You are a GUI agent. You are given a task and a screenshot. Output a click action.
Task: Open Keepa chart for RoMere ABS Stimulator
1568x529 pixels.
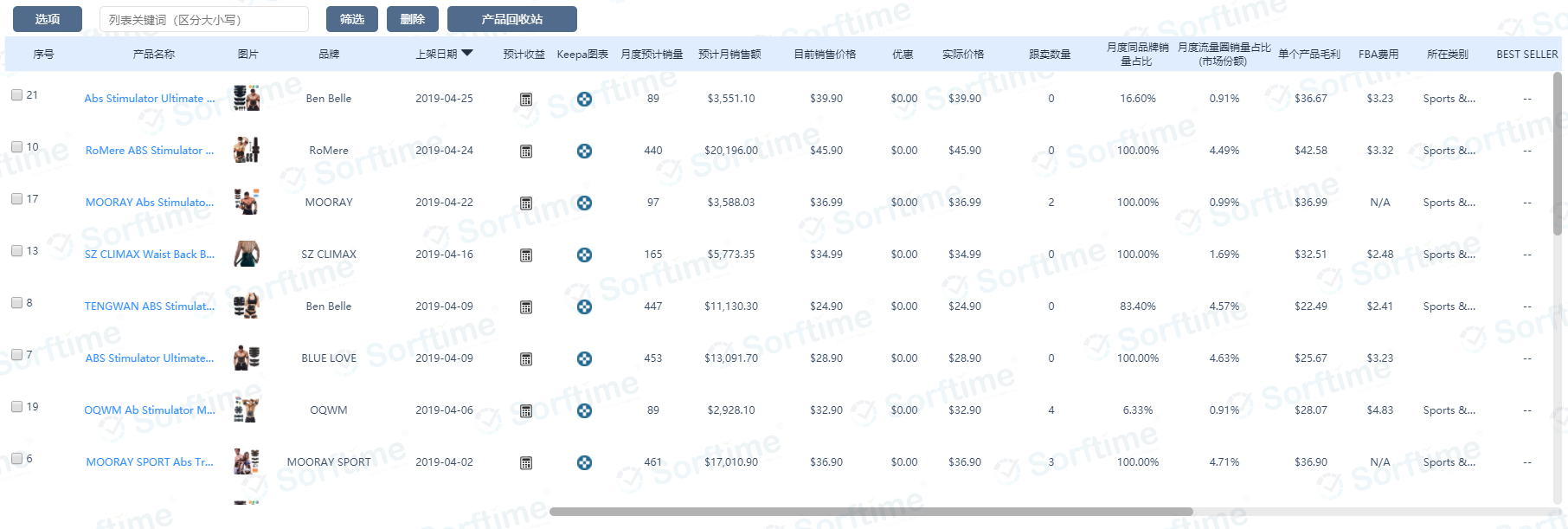[584, 152]
